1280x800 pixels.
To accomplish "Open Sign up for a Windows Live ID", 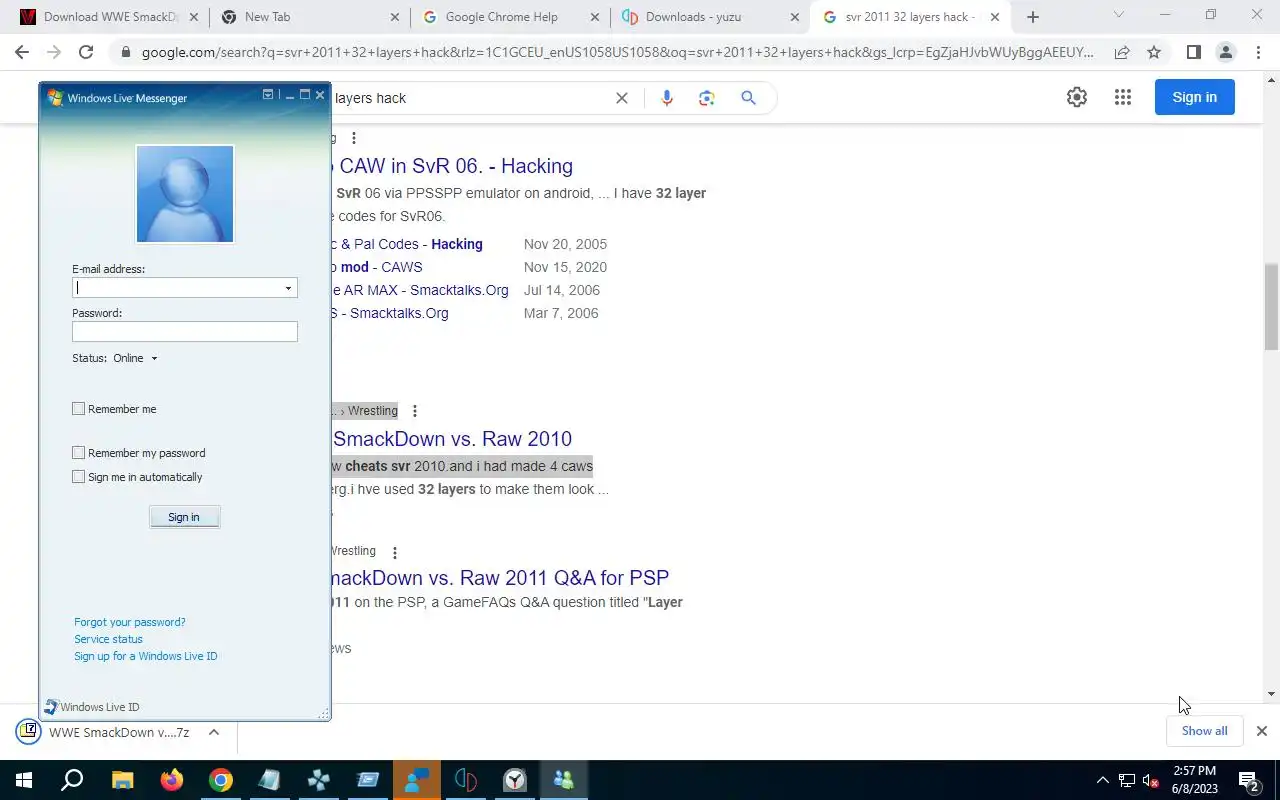I will (146, 656).
